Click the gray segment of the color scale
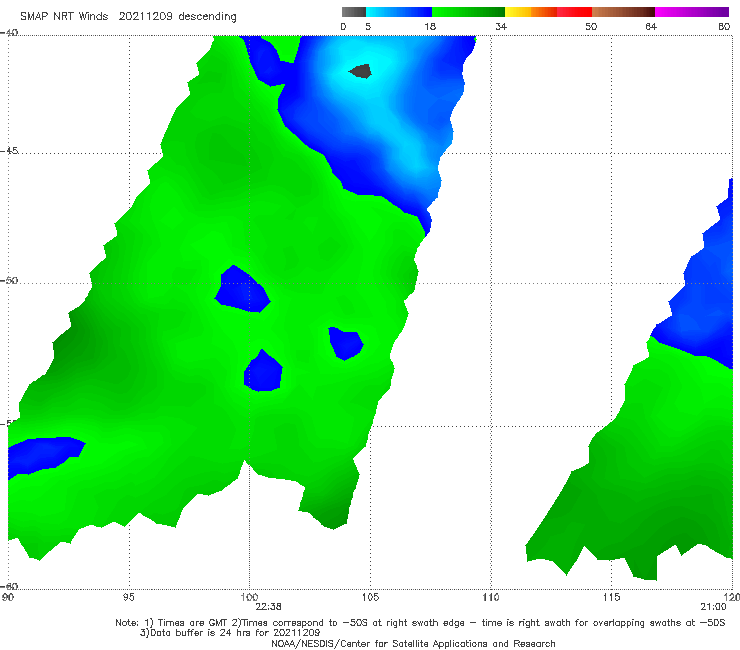 click(354, 12)
